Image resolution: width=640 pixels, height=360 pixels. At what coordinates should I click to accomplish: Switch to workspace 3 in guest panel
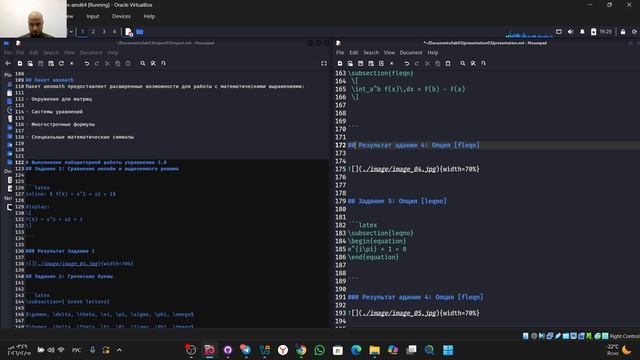pyautogui.click(x=104, y=31)
